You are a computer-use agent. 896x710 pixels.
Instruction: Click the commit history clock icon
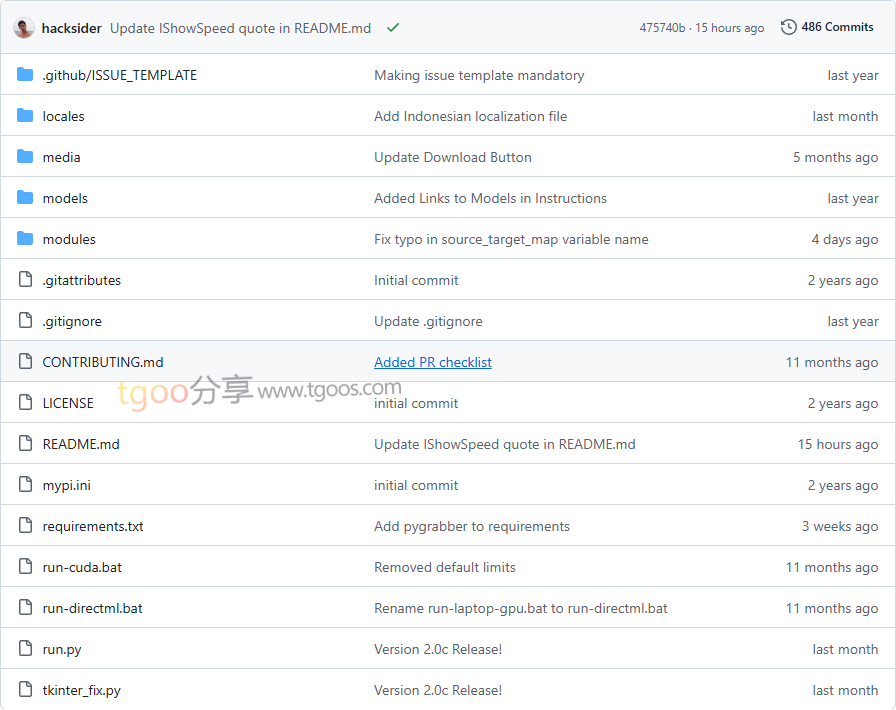click(789, 27)
